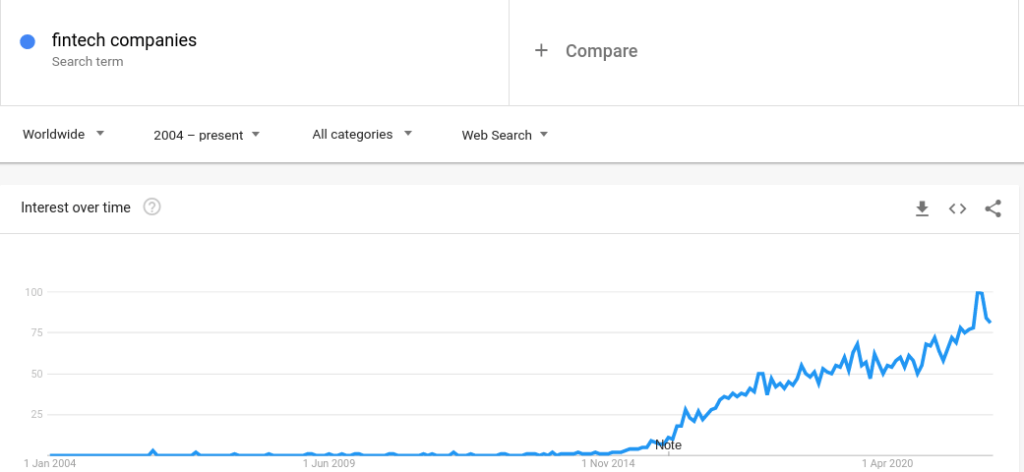Viewport: 1024px width, 472px height.
Task: Open the Worldwide region dropdown
Action: click(63, 134)
